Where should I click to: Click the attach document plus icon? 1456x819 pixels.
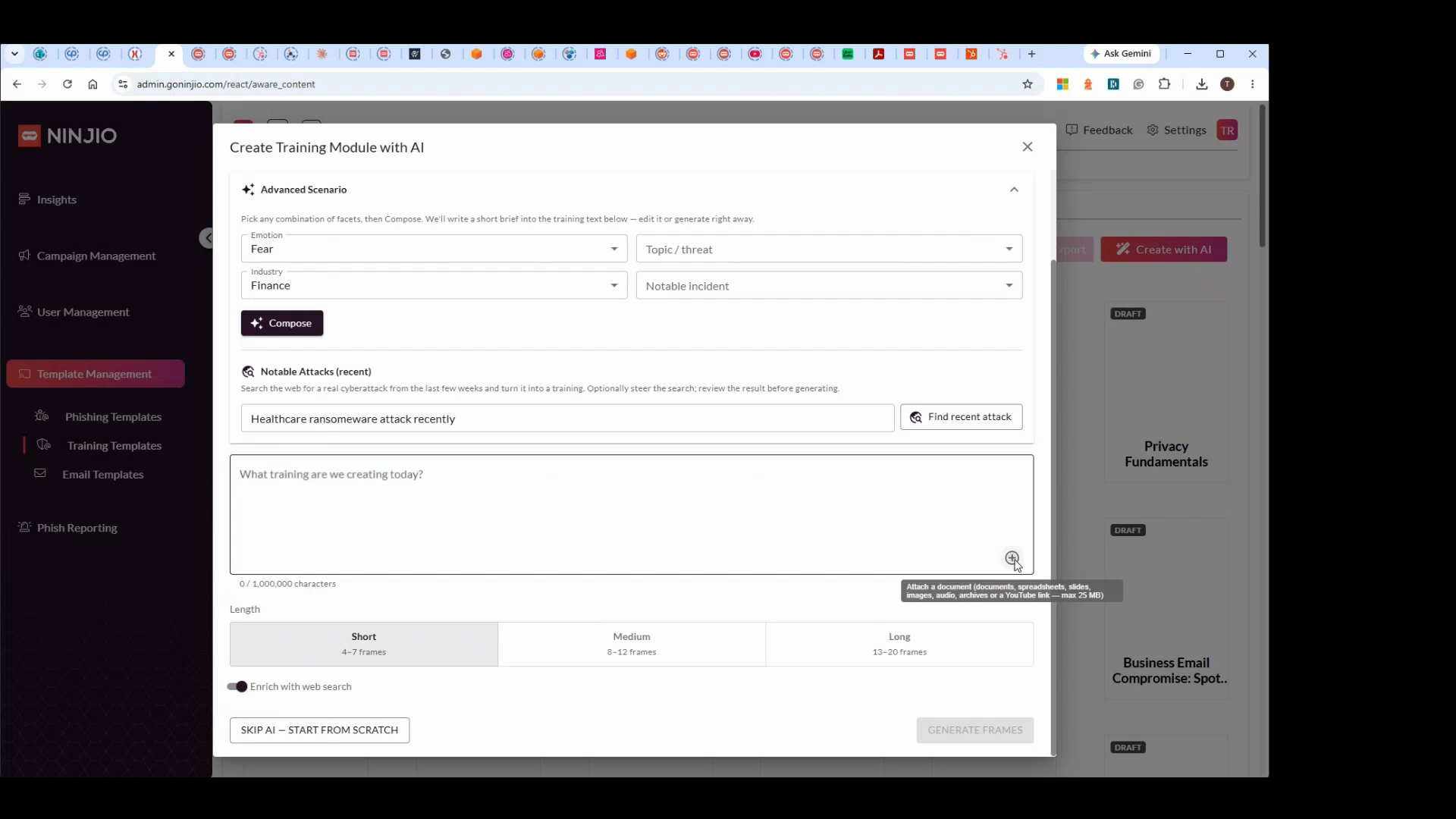point(1012,558)
